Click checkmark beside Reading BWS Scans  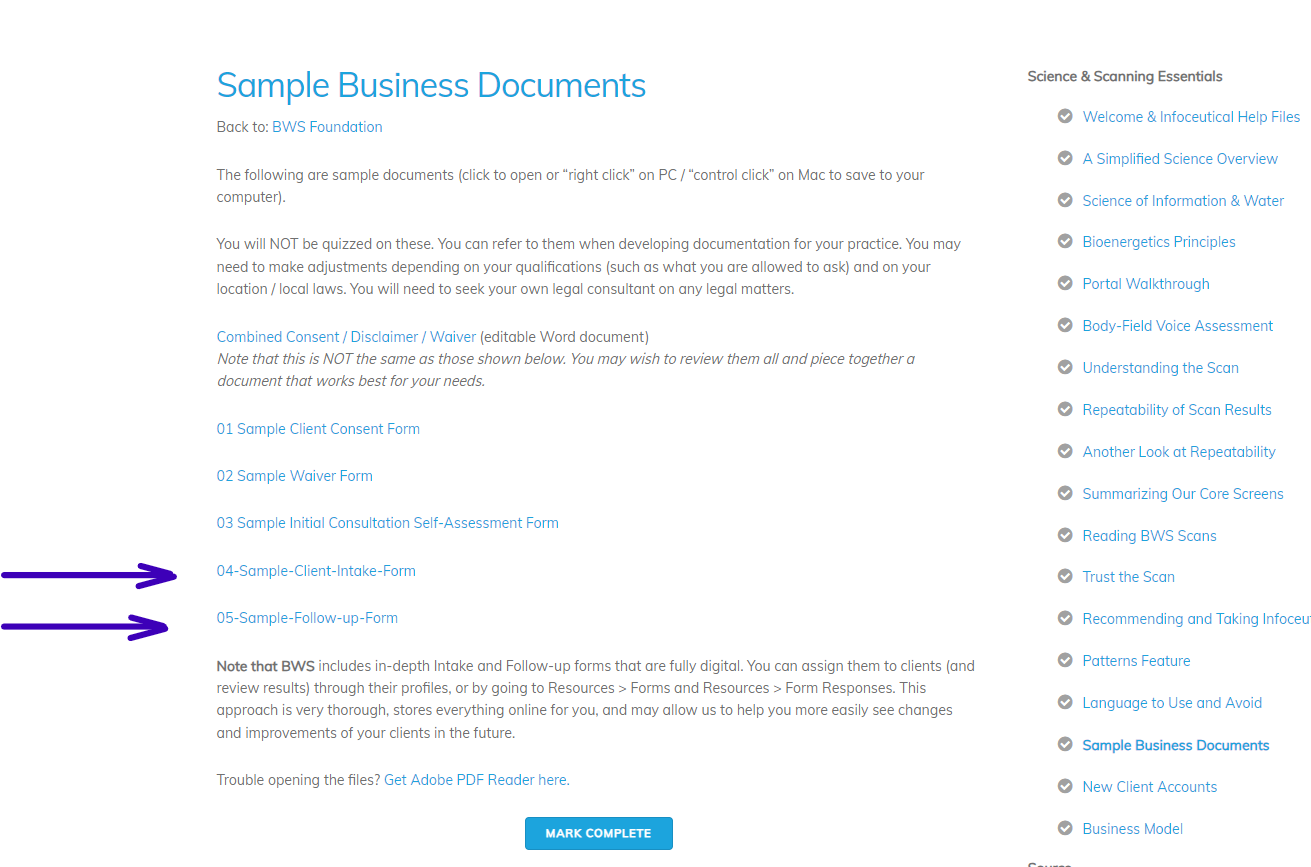pyautogui.click(x=1065, y=536)
